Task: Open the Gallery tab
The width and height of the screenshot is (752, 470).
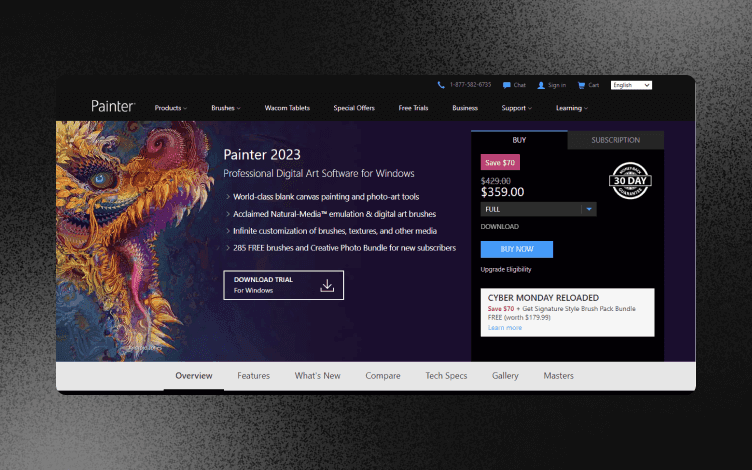Action: tap(505, 376)
